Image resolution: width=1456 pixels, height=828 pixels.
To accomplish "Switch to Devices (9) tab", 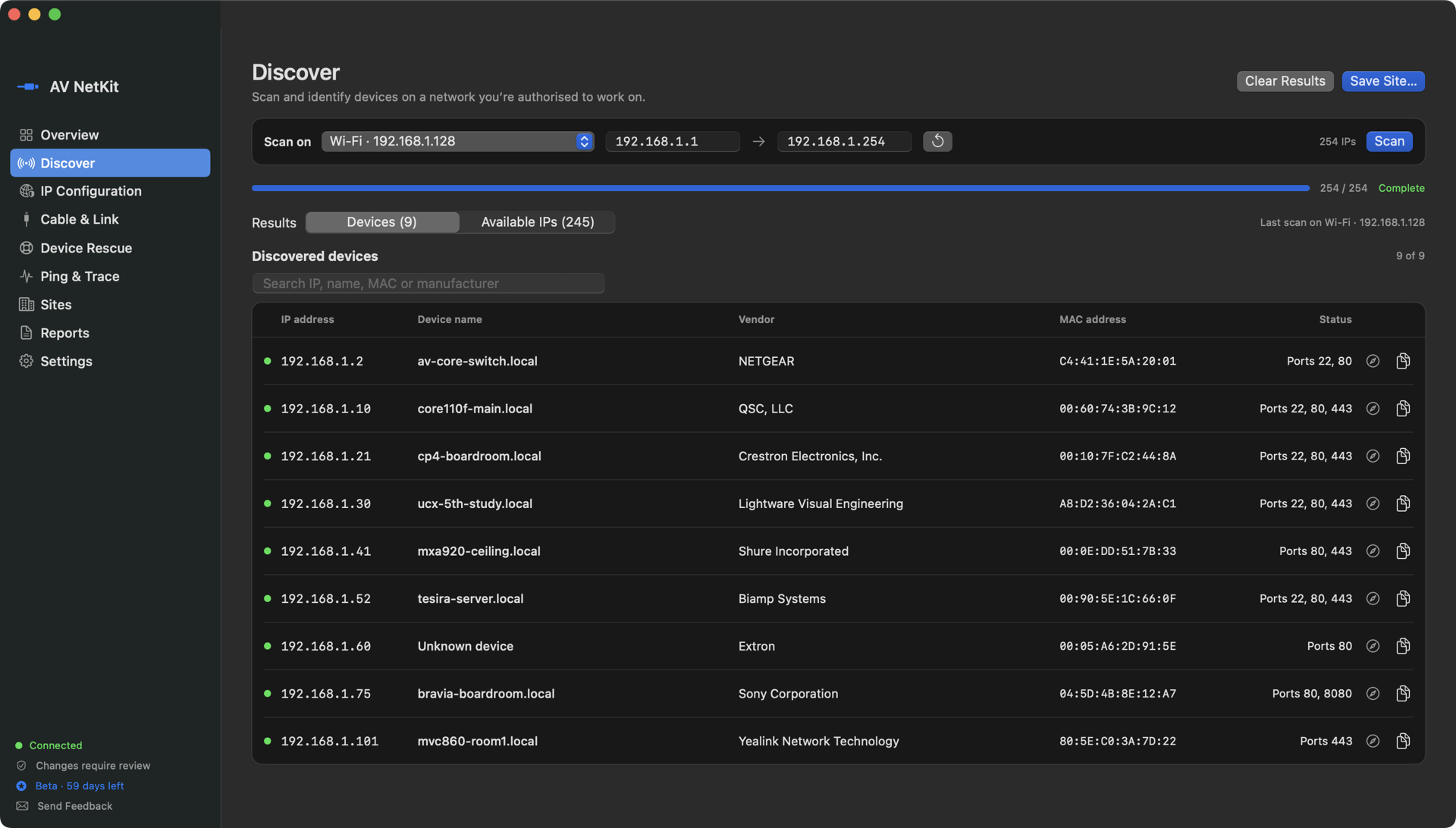I will pos(381,222).
